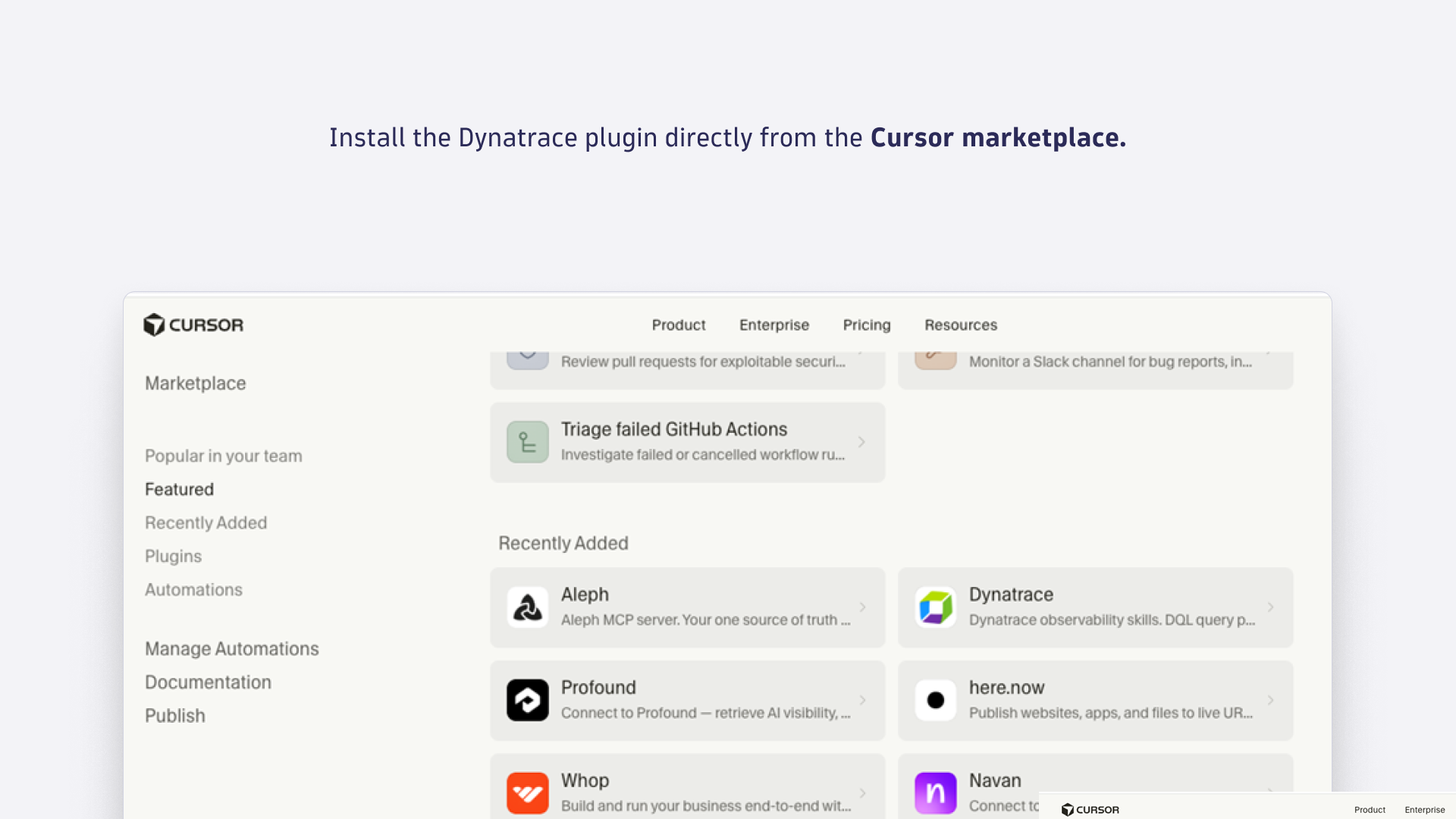Open the Aleph plugin icon
Image resolution: width=1456 pixels, height=819 pixels.
[x=528, y=607]
